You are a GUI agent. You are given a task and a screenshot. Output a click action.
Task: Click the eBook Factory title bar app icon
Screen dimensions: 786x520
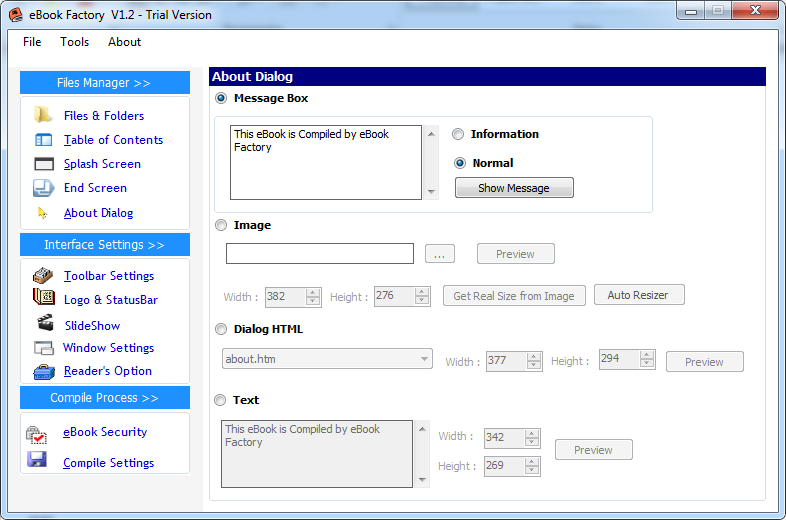coord(16,15)
